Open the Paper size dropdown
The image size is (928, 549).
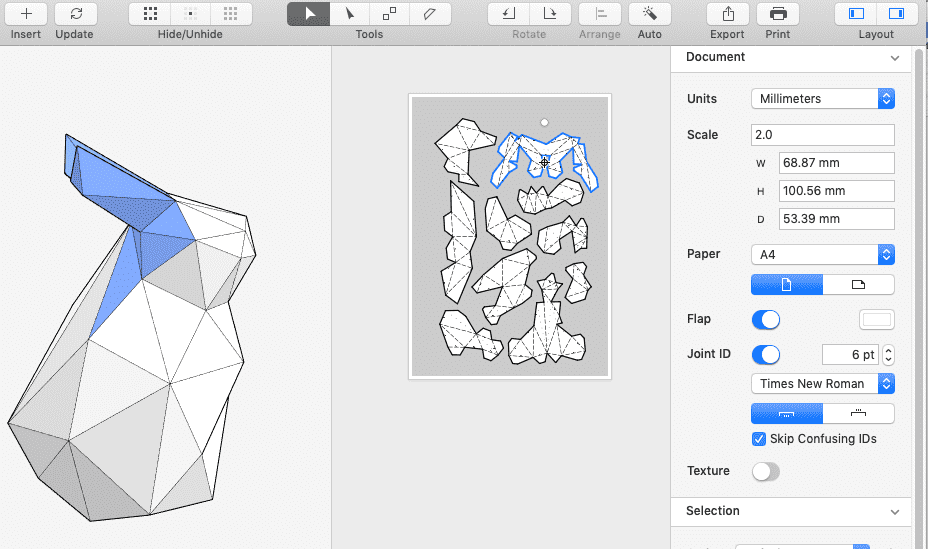822,255
